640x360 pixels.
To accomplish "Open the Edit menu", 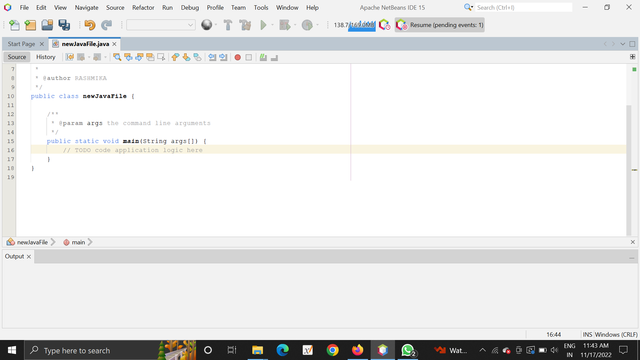I will click(41, 7).
